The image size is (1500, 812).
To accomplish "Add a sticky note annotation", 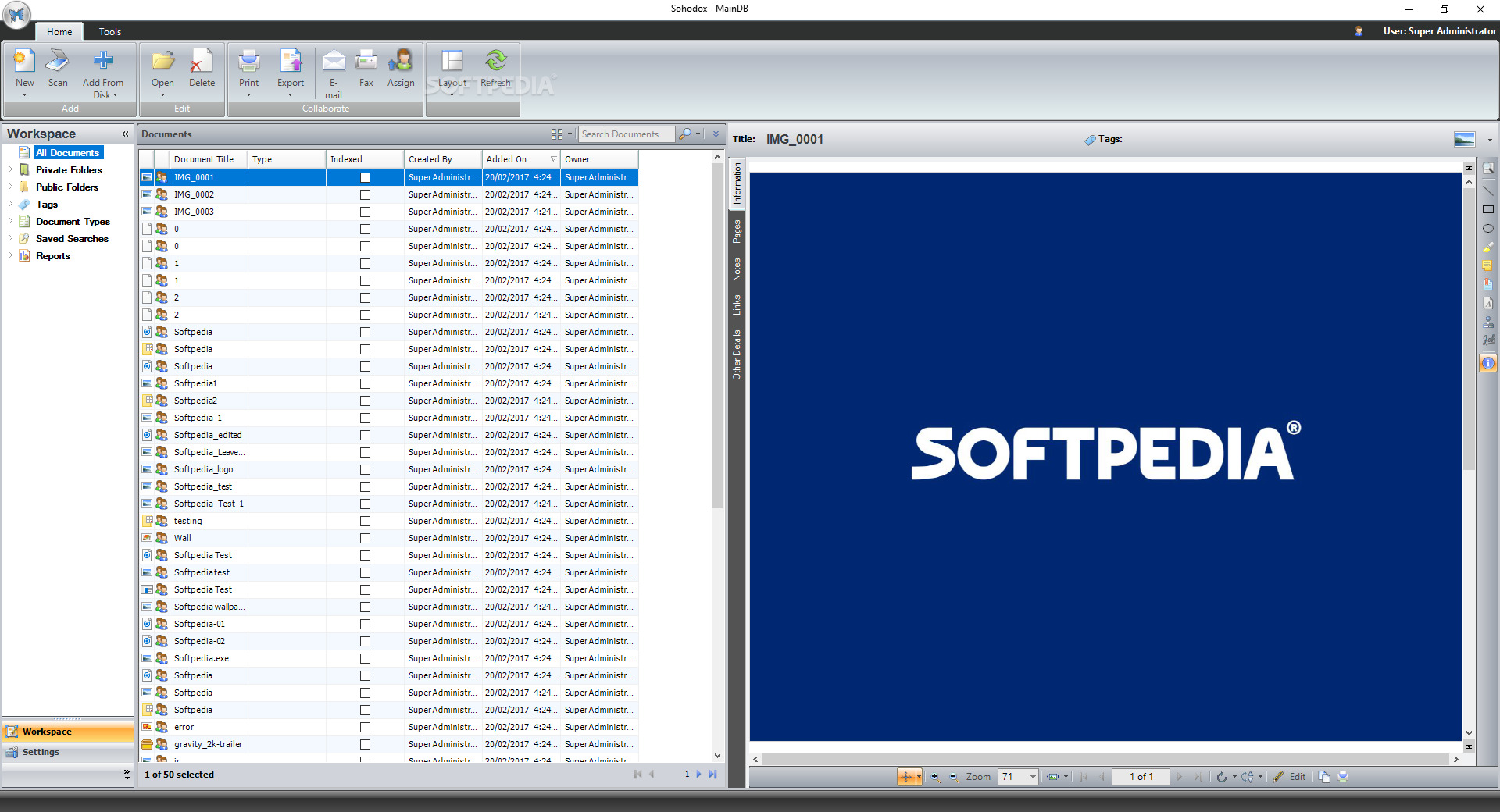I will click(x=1488, y=266).
